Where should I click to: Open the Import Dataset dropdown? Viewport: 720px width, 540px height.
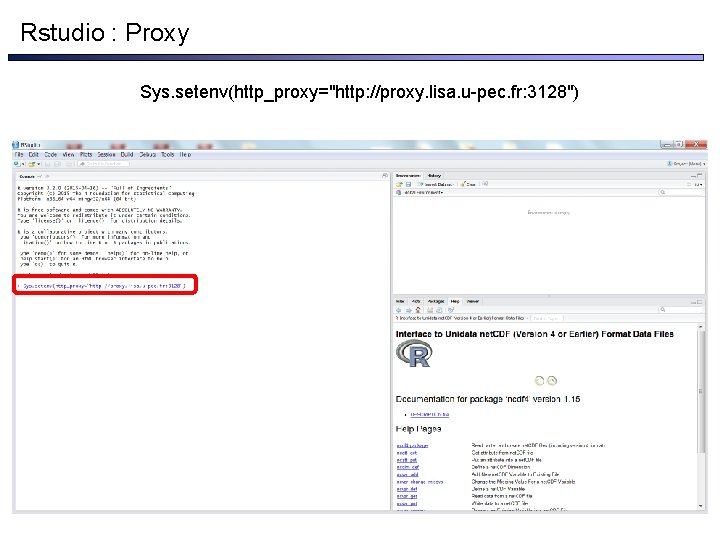[435, 184]
